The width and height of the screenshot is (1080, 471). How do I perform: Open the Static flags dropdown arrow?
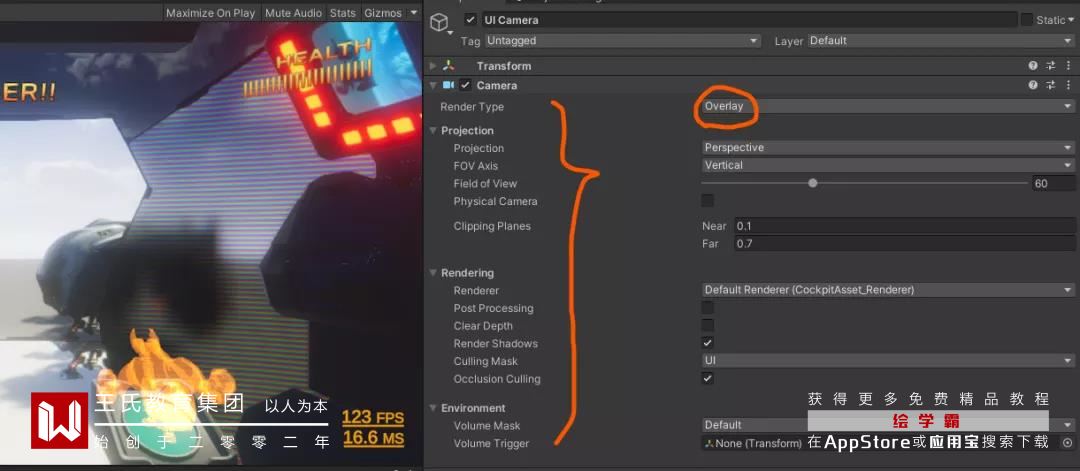point(1071,21)
